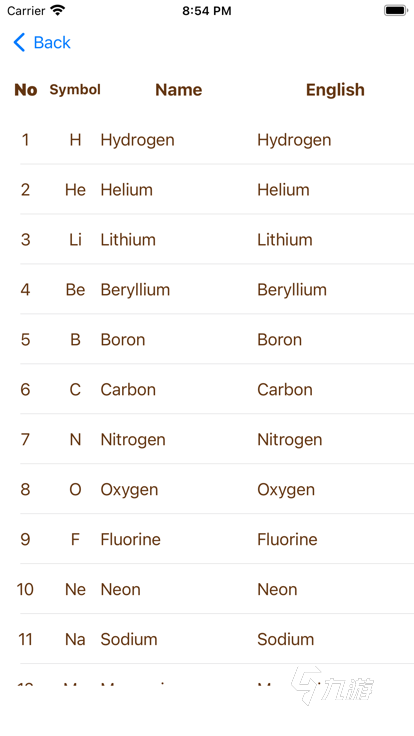The image size is (414, 736).
Task: Choose the Neon row
Action: pos(207,589)
